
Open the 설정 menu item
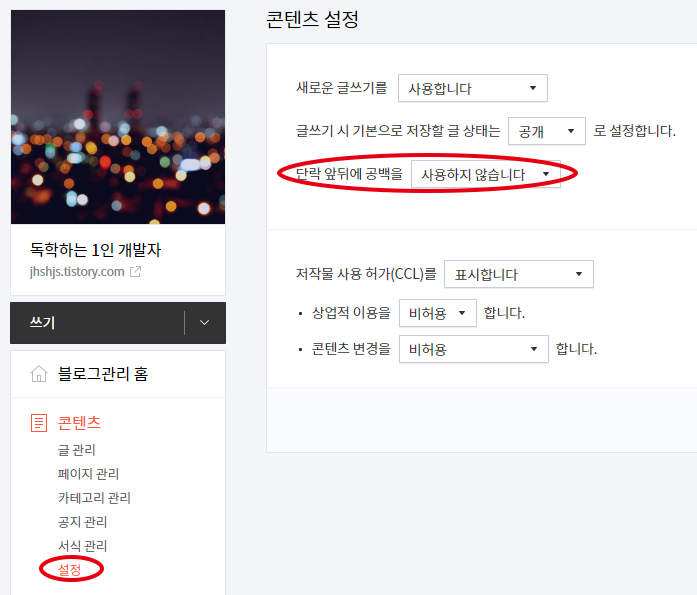pyautogui.click(x=70, y=569)
